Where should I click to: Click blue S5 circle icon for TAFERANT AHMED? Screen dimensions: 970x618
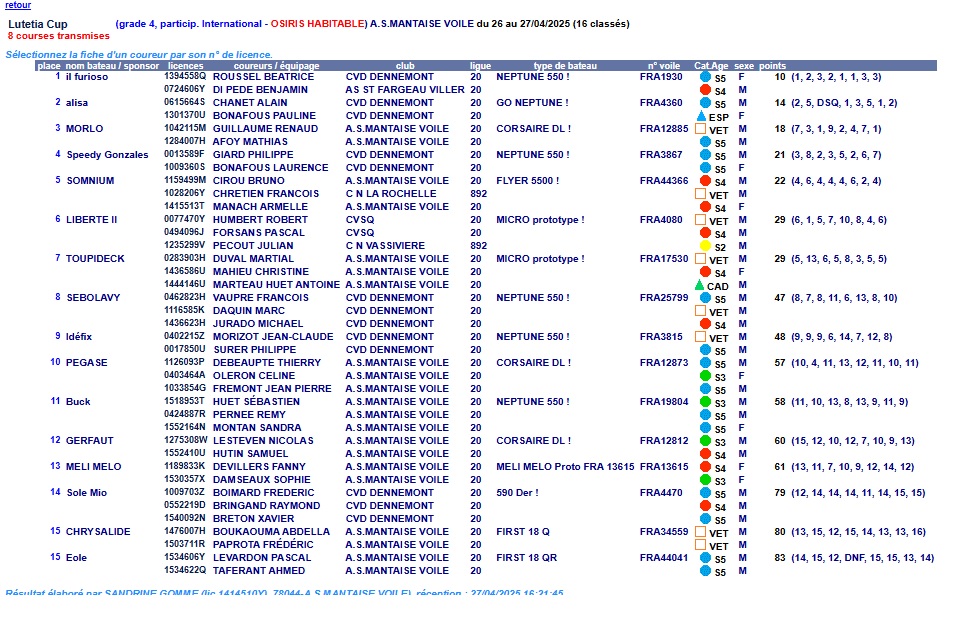point(705,571)
